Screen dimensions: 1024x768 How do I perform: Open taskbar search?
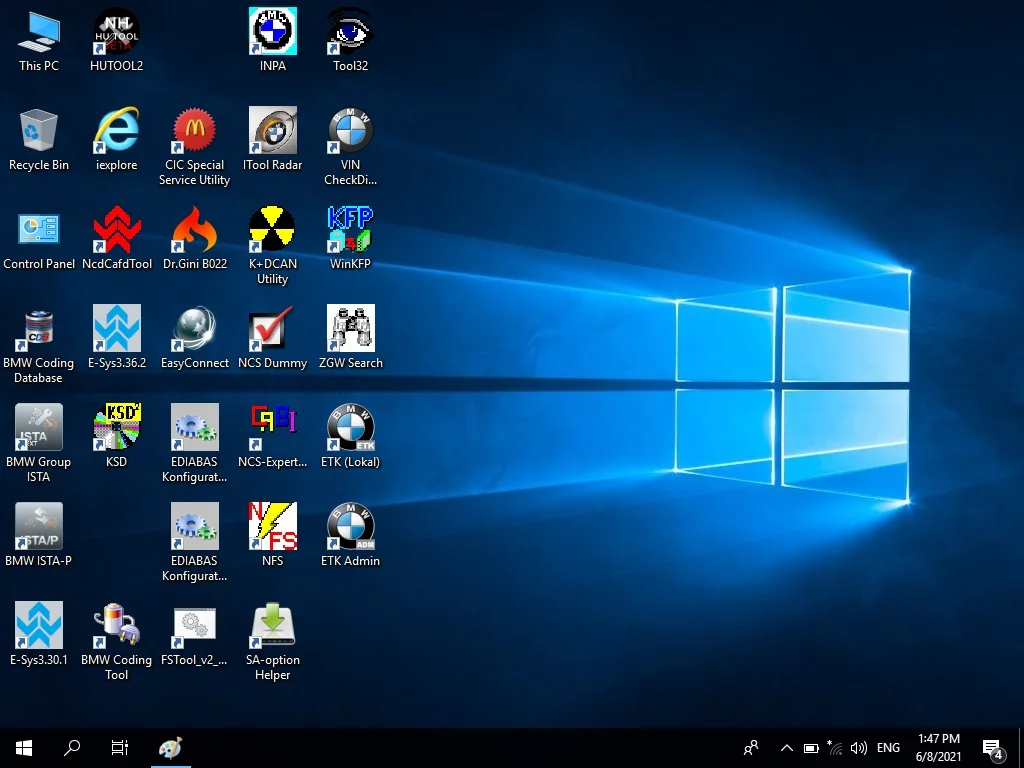pos(72,748)
